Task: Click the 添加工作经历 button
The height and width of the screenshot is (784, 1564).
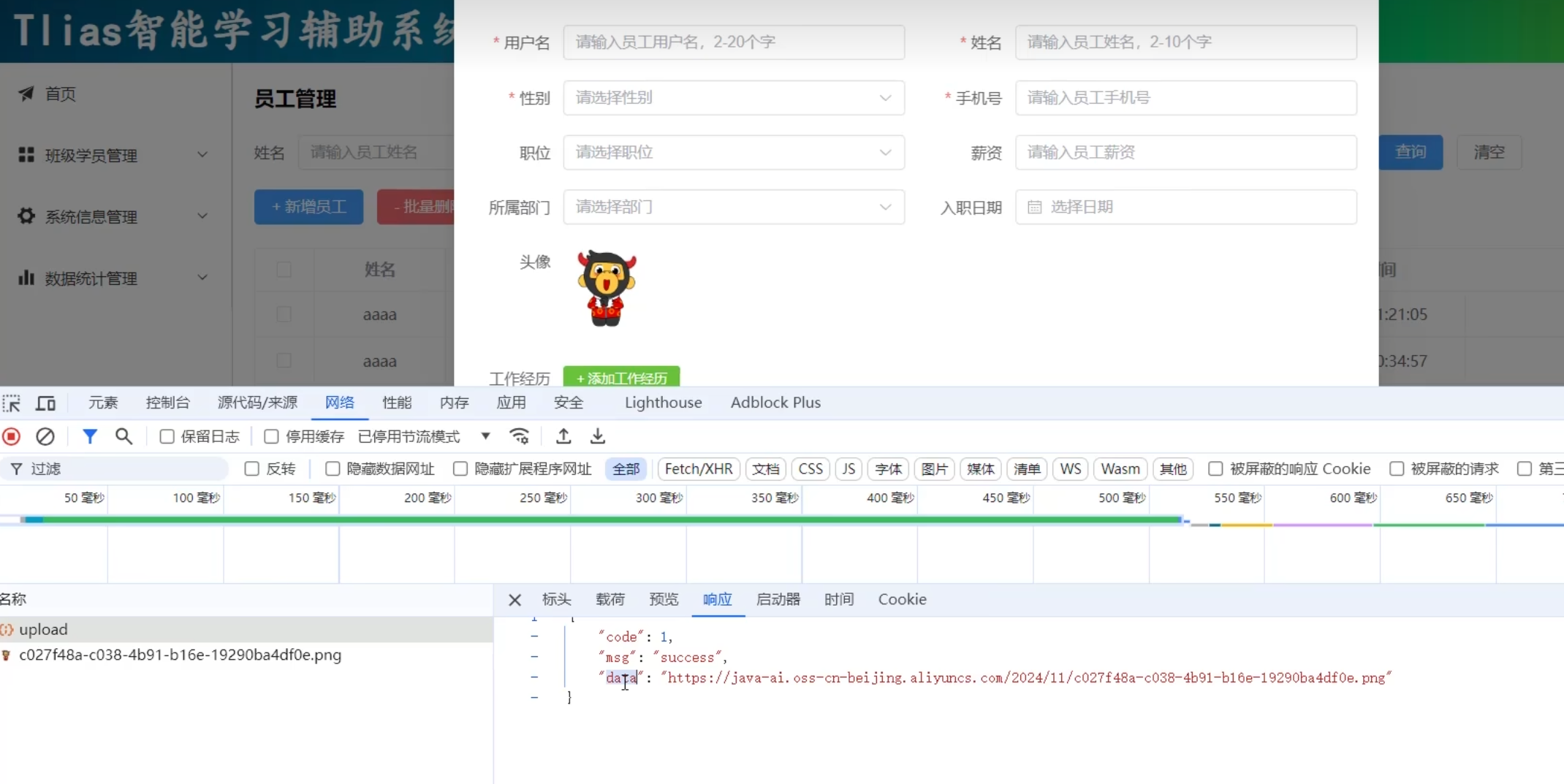Action: click(x=621, y=378)
